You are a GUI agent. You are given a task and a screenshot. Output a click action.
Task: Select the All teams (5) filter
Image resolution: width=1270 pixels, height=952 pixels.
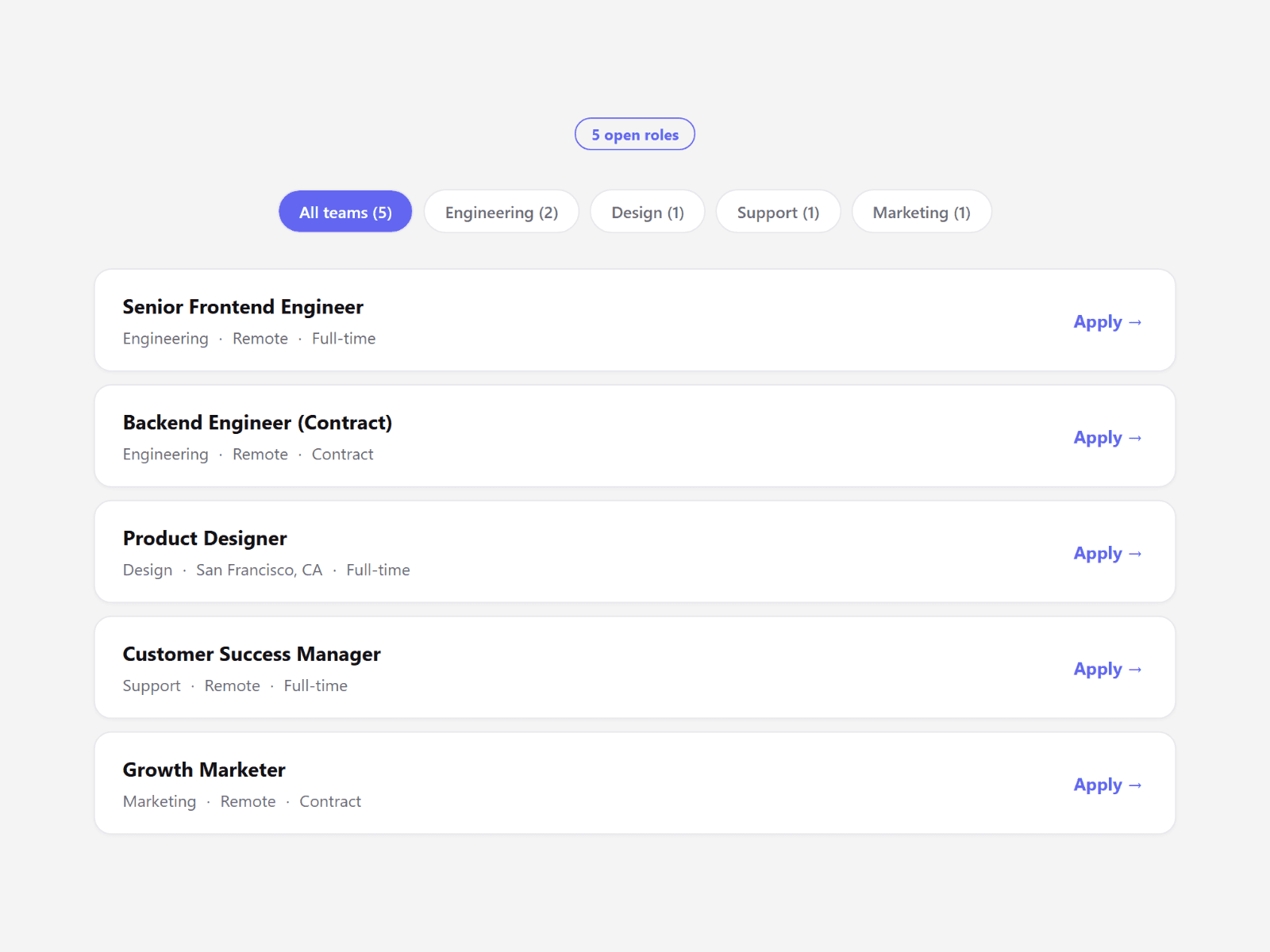pyautogui.click(x=345, y=212)
